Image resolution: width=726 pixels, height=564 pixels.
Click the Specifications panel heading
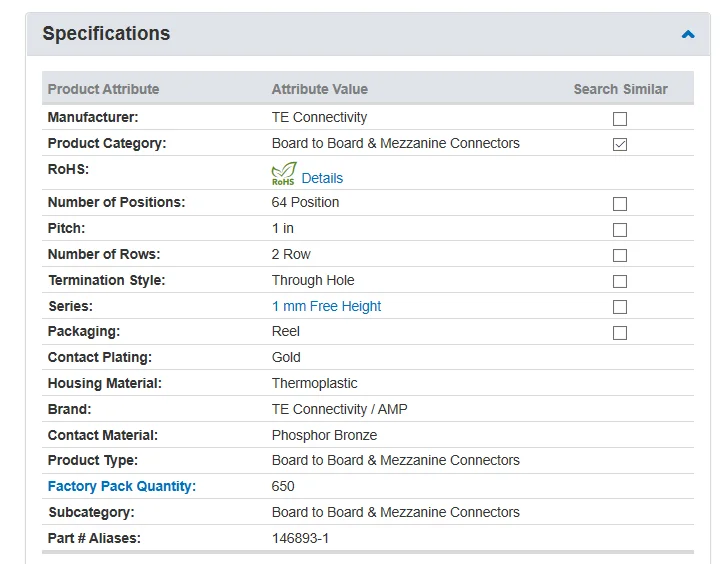click(x=106, y=34)
